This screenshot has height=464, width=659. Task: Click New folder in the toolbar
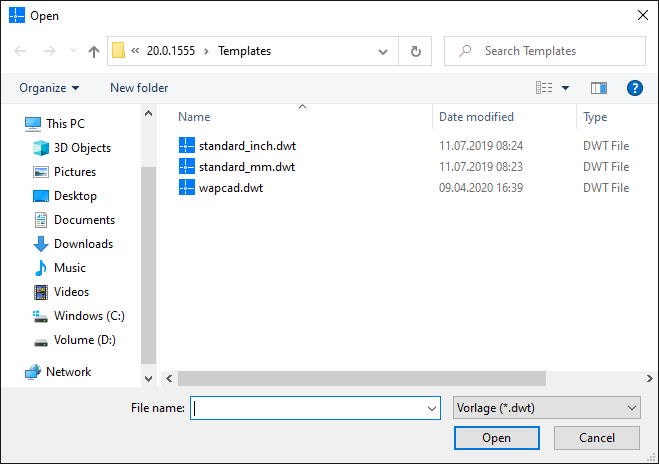click(139, 88)
